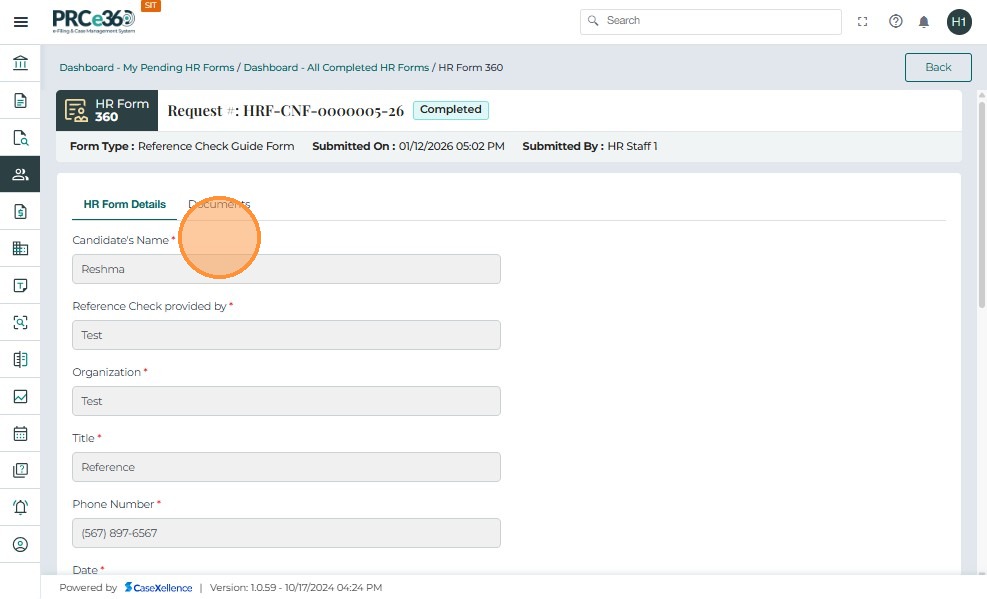Open Dashboard - My Pending HR Forms breadcrumb

[x=147, y=67]
